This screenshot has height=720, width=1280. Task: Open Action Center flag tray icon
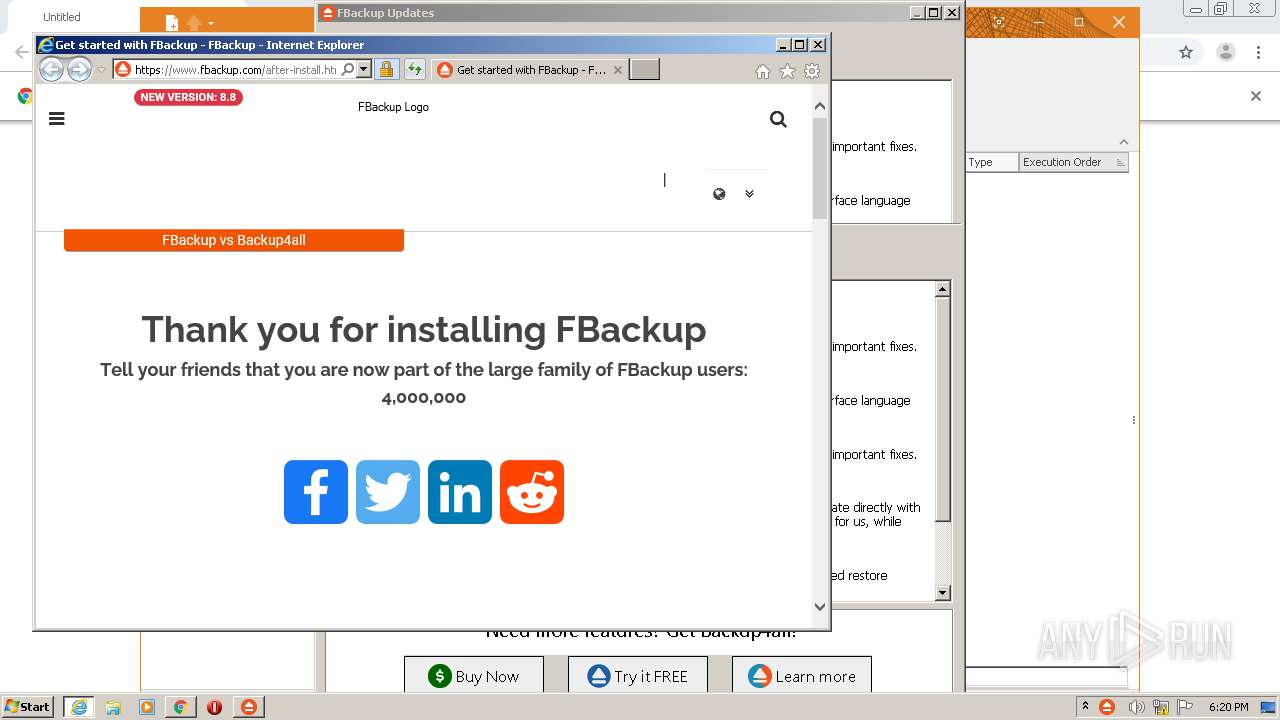pos(1186,707)
